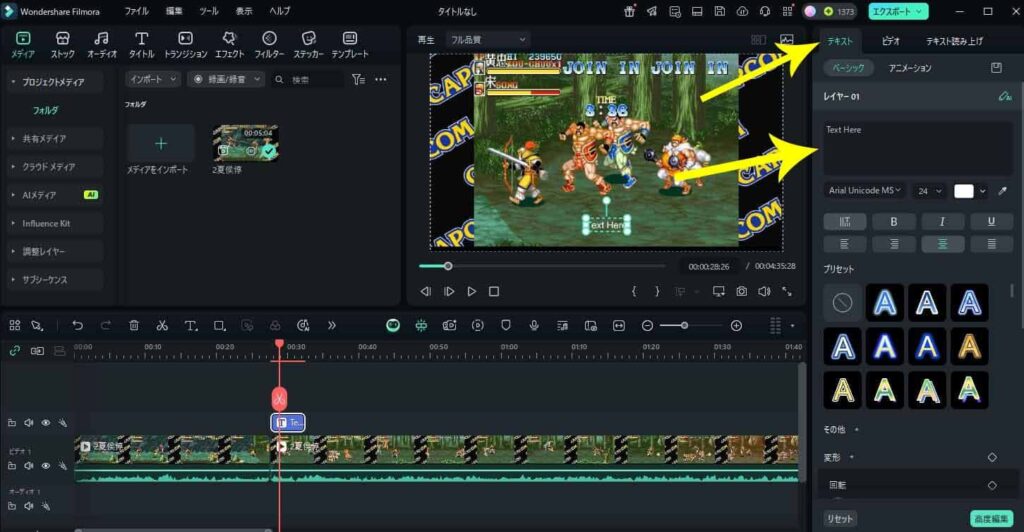
Task: Play the preview video
Action: point(472,291)
